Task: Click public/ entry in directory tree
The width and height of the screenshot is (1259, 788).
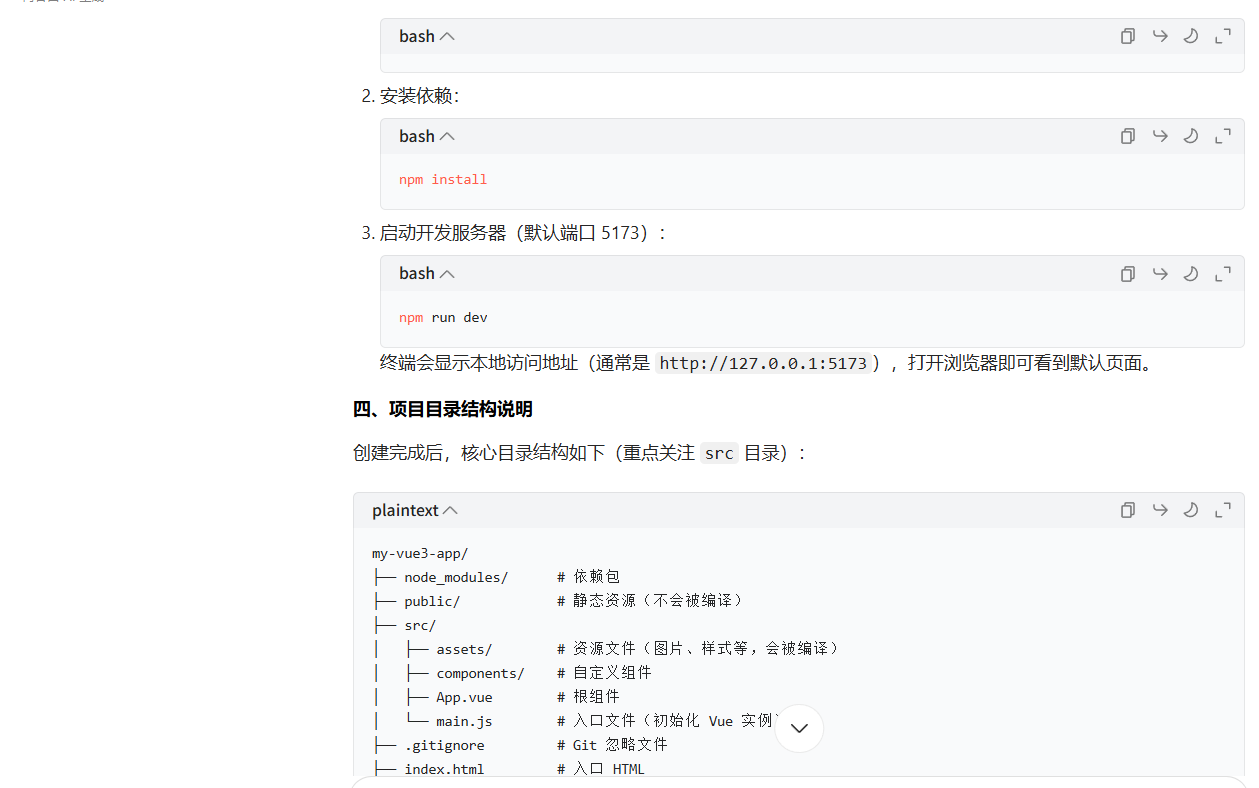Action: (x=432, y=601)
